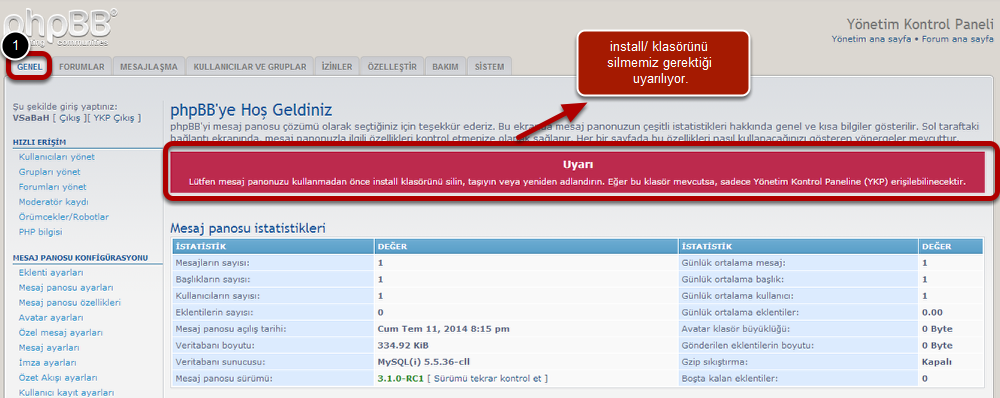Viewport: 1000px width, 398px height.
Task: Open Forumları yönet in sidebar
Action: coord(53,187)
